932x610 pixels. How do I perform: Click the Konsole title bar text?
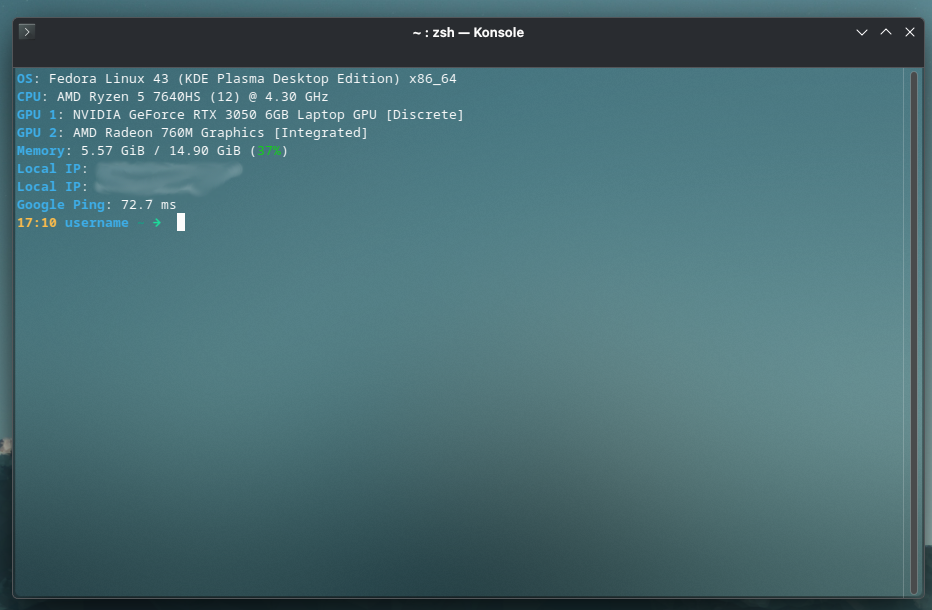coord(468,33)
